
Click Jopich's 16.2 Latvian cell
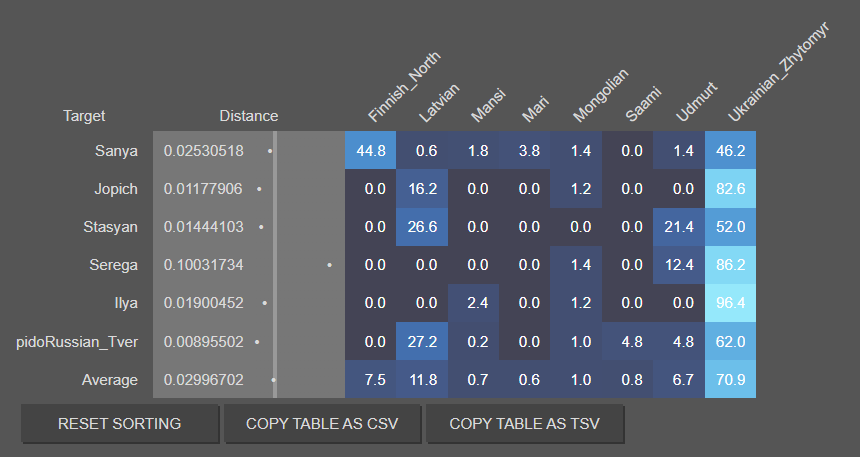(422, 189)
